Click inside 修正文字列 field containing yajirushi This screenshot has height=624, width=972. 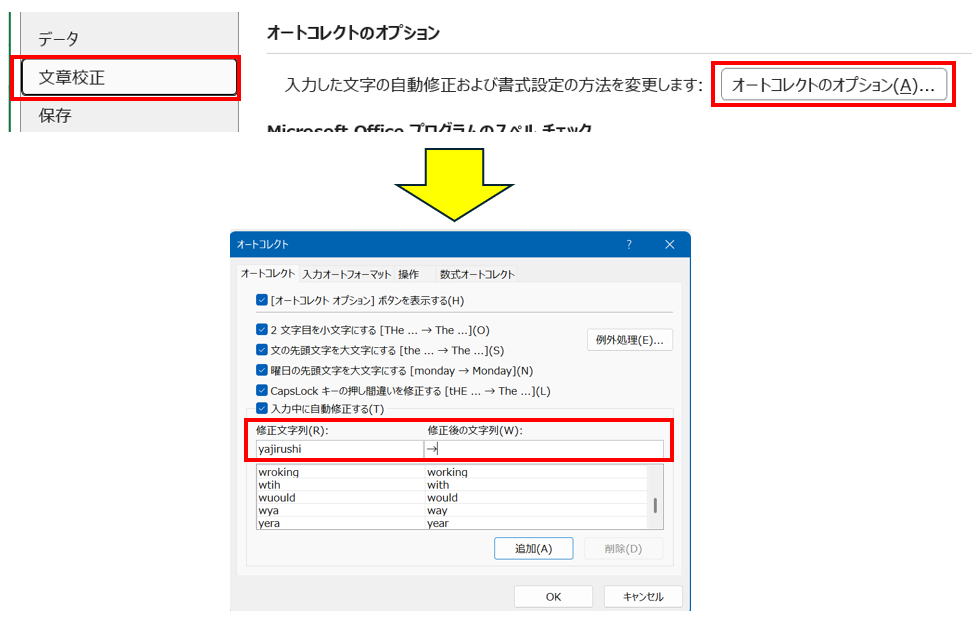[338, 449]
